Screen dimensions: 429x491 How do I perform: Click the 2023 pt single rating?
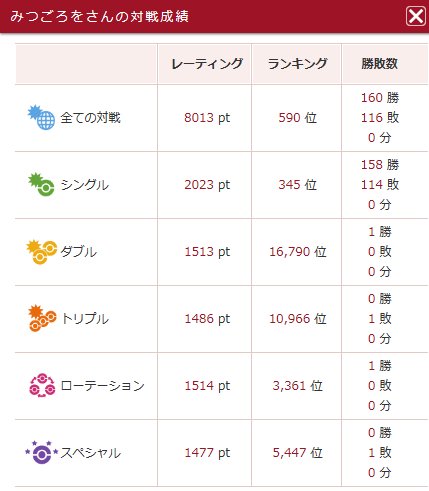[207, 185]
